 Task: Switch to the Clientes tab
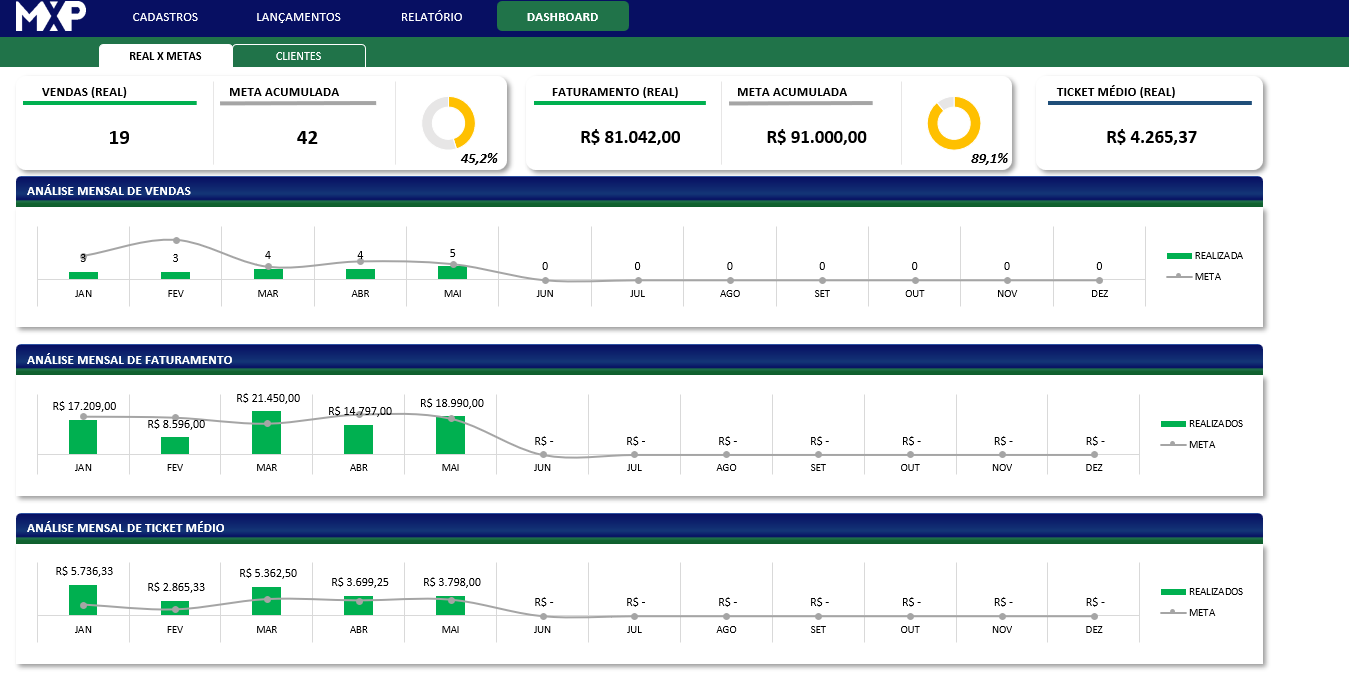(x=298, y=56)
